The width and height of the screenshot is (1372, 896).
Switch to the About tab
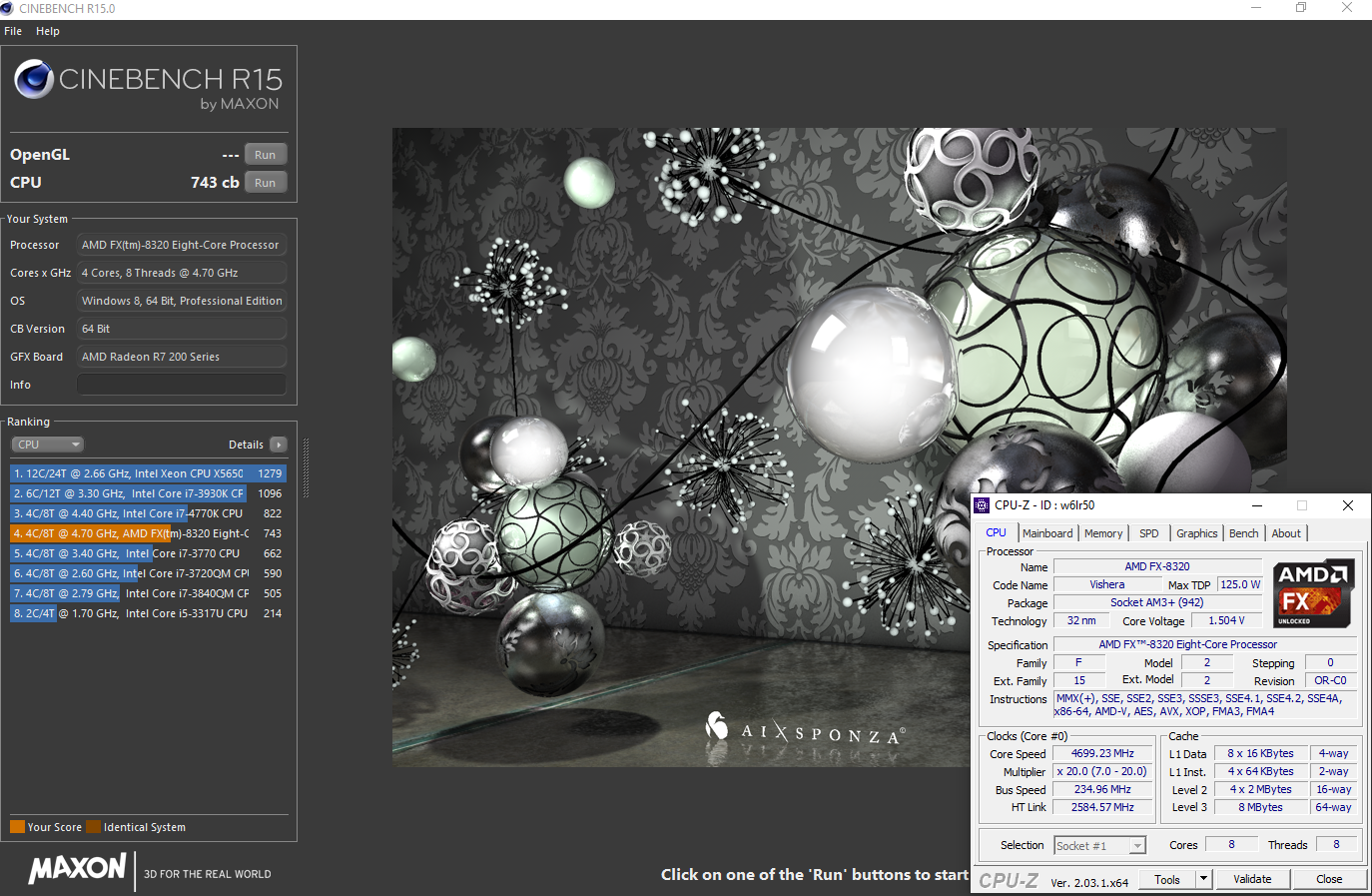point(1286,533)
